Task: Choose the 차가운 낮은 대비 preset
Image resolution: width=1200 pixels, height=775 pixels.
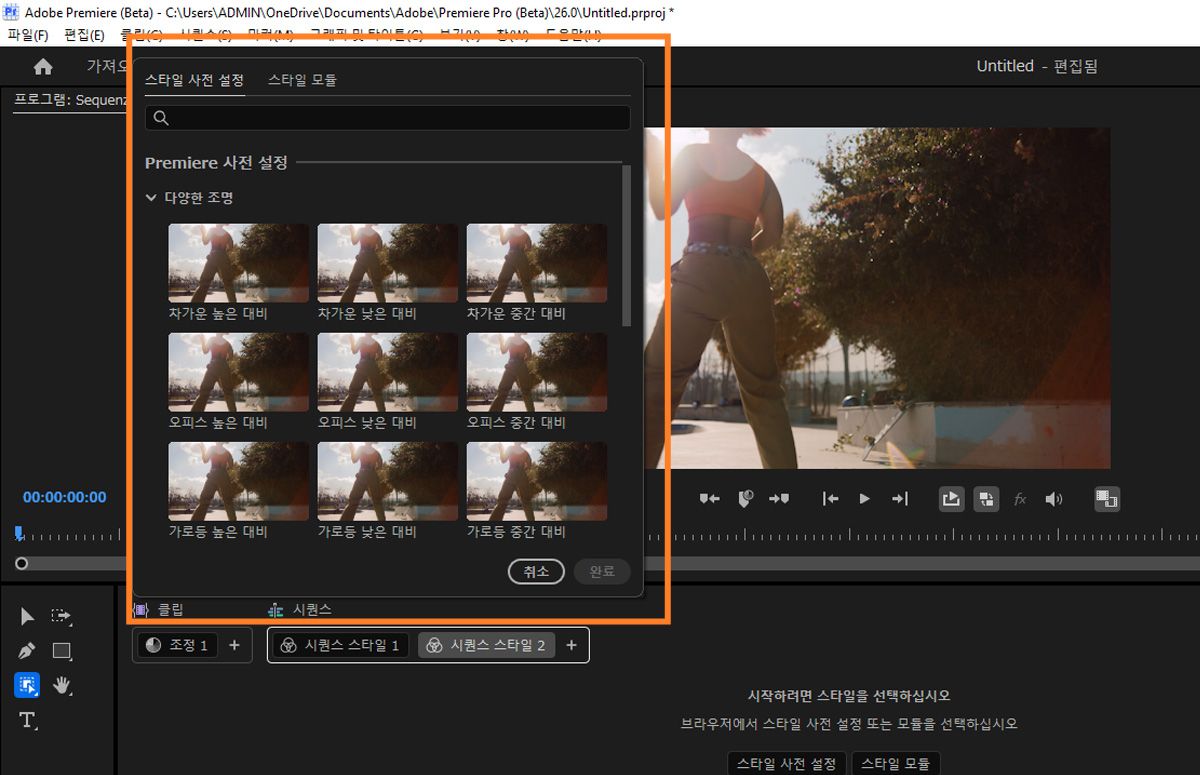Action: [388, 263]
